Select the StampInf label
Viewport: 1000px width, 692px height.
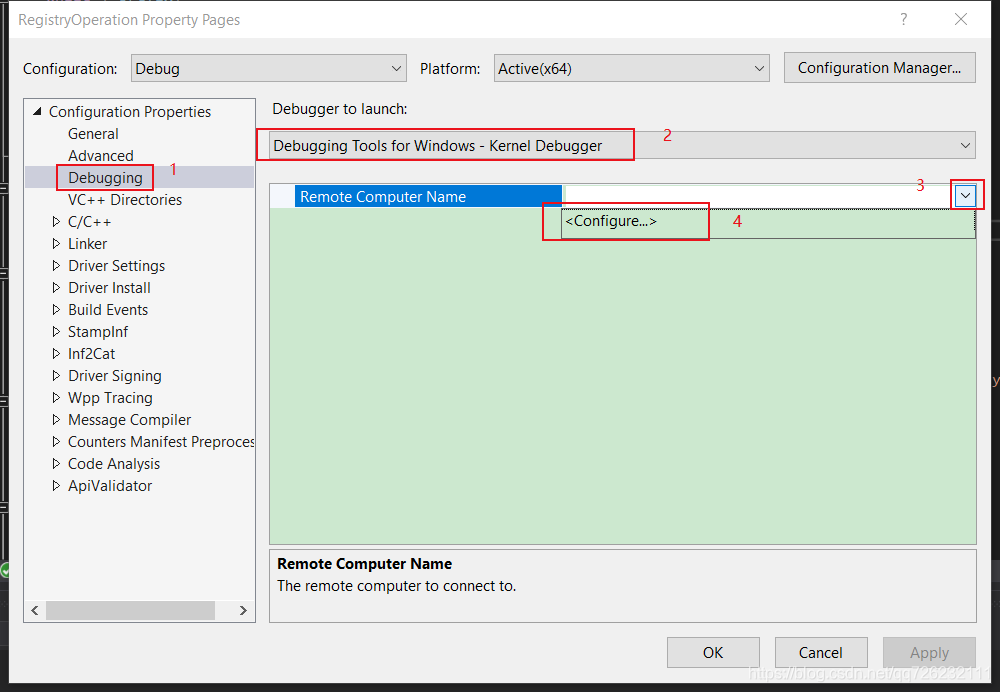(x=98, y=332)
